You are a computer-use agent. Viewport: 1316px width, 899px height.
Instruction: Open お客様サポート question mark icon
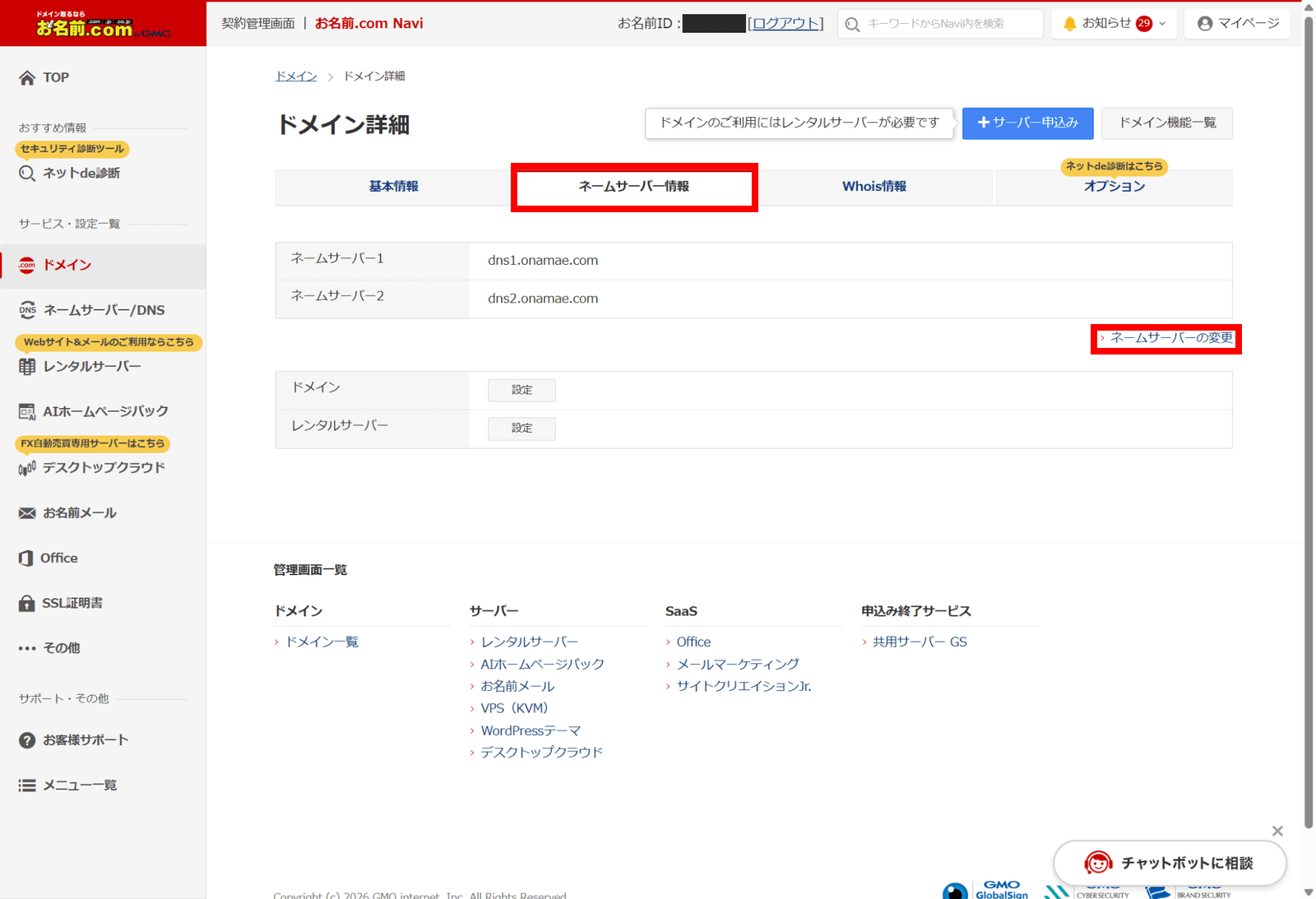27,740
